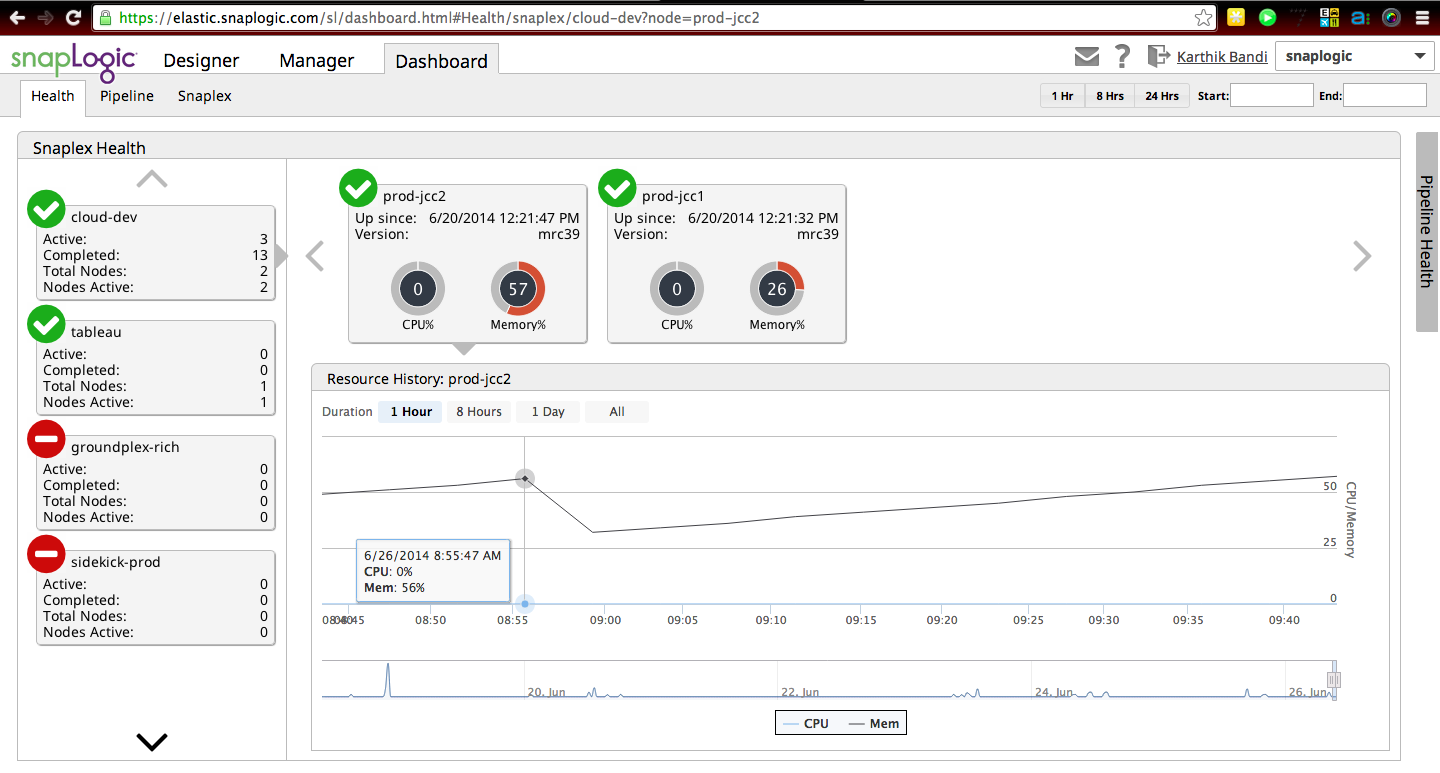1440x773 pixels.
Task: Click the sidekick-prod red stop status icon
Action: point(46,553)
